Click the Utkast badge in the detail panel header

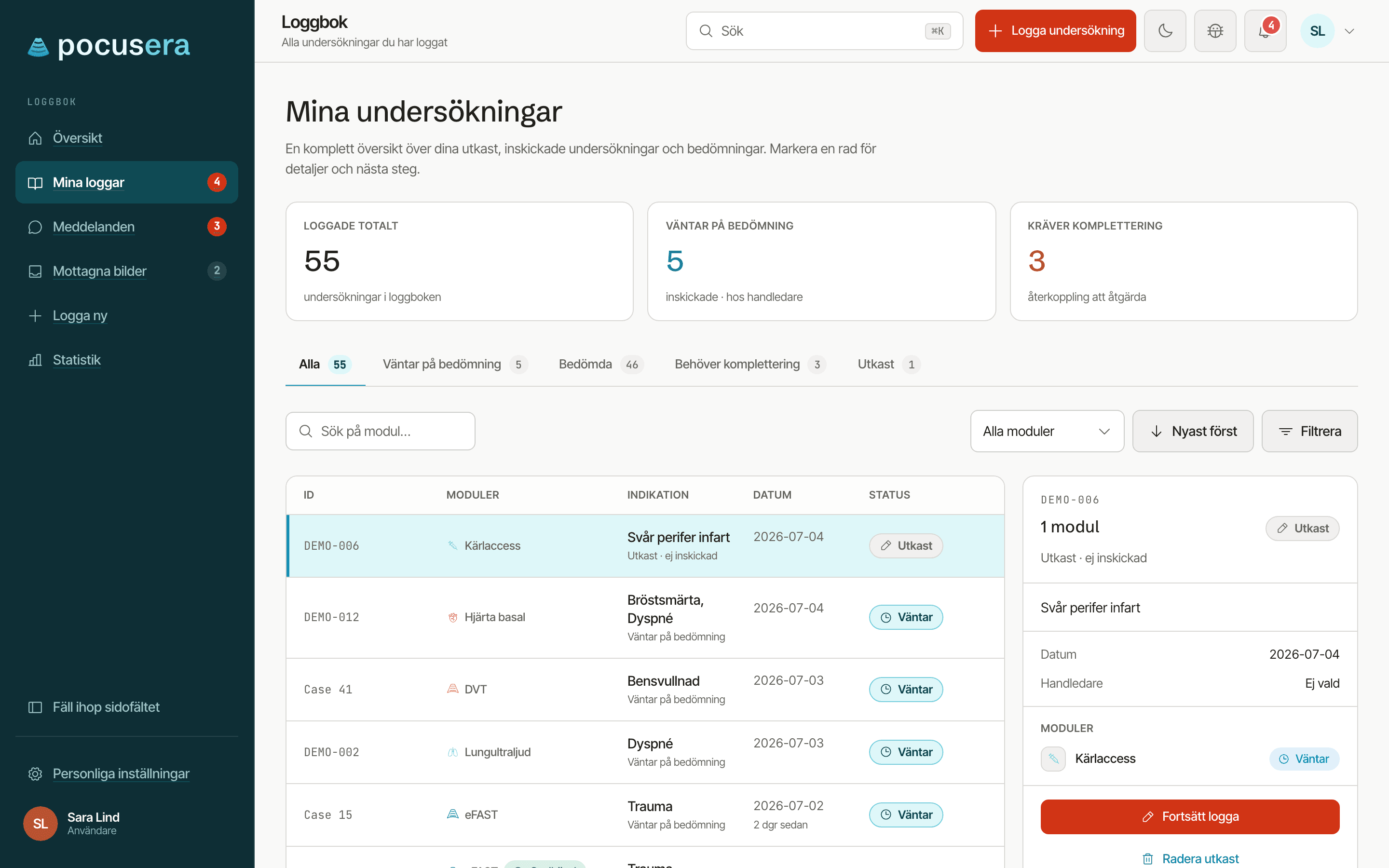tap(1302, 528)
